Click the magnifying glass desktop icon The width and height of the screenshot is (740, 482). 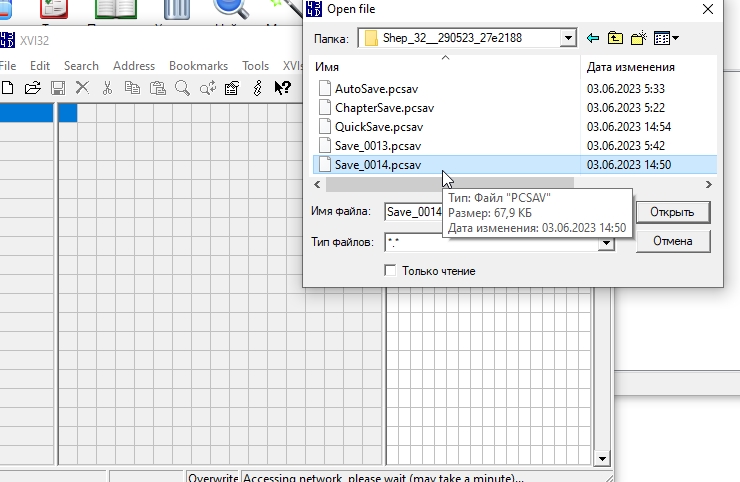(231, 8)
